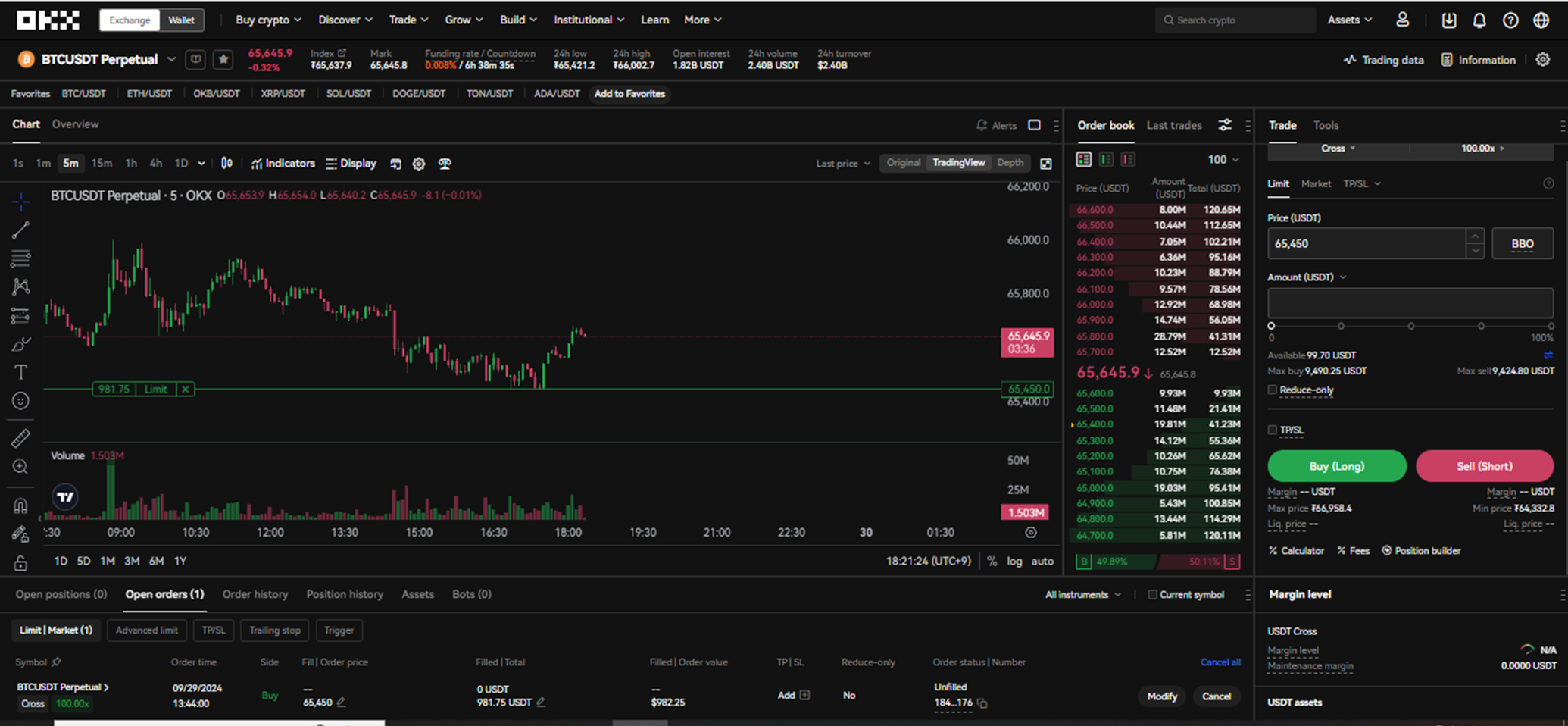This screenshot has height=726, width=1568.
Task: Open BTCUSDT Perpetual instrument selector arrow
Action: (x=172, y=59)
